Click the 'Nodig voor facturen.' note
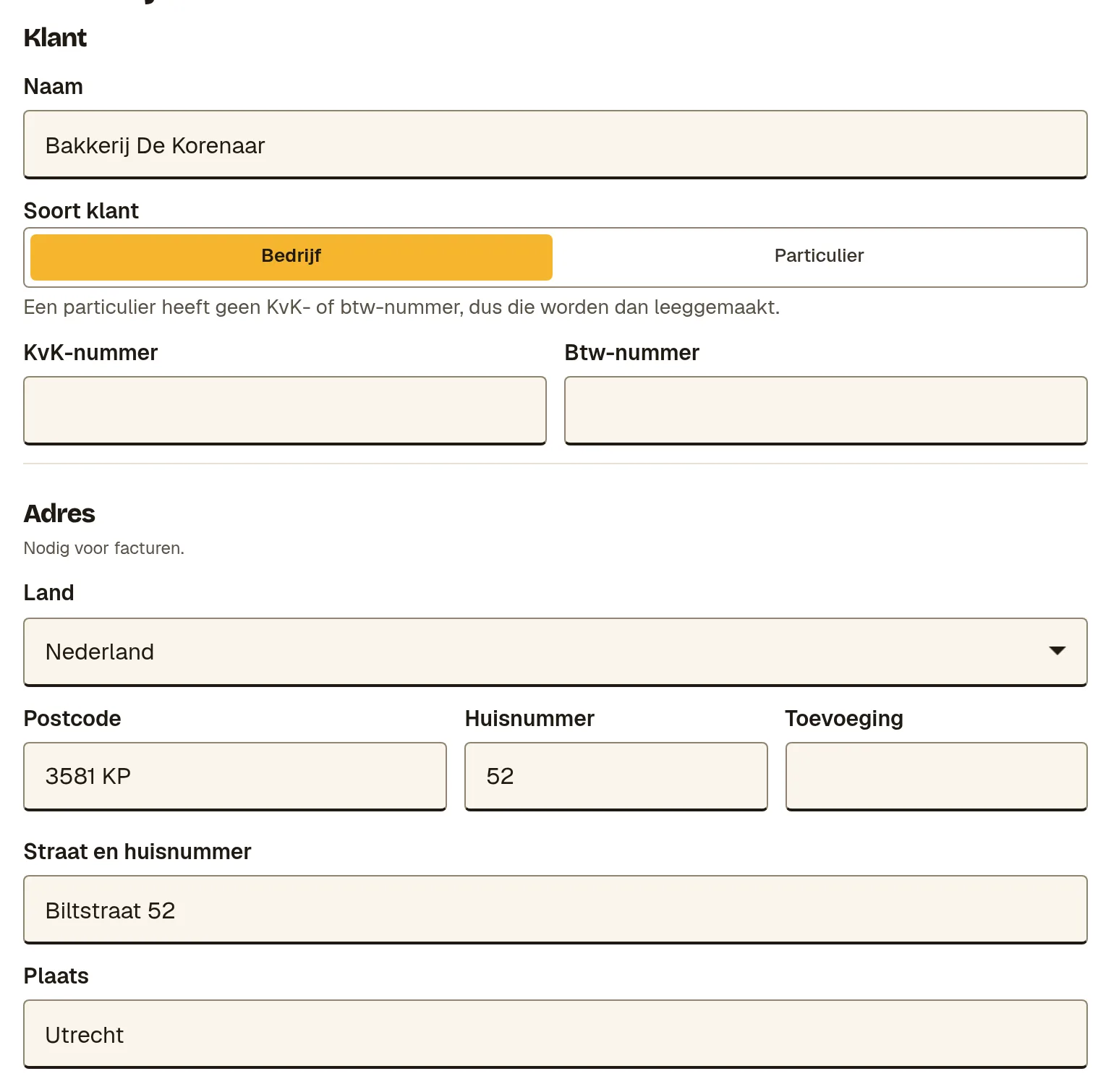1111x1092 pixels. click(x=104, y=548)
